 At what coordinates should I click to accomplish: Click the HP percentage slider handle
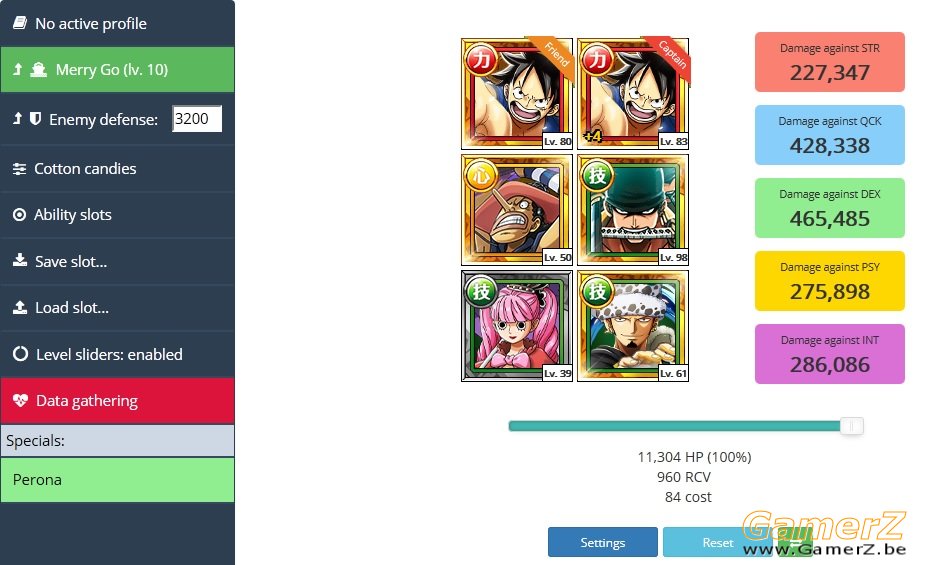[x=852, y=426]
